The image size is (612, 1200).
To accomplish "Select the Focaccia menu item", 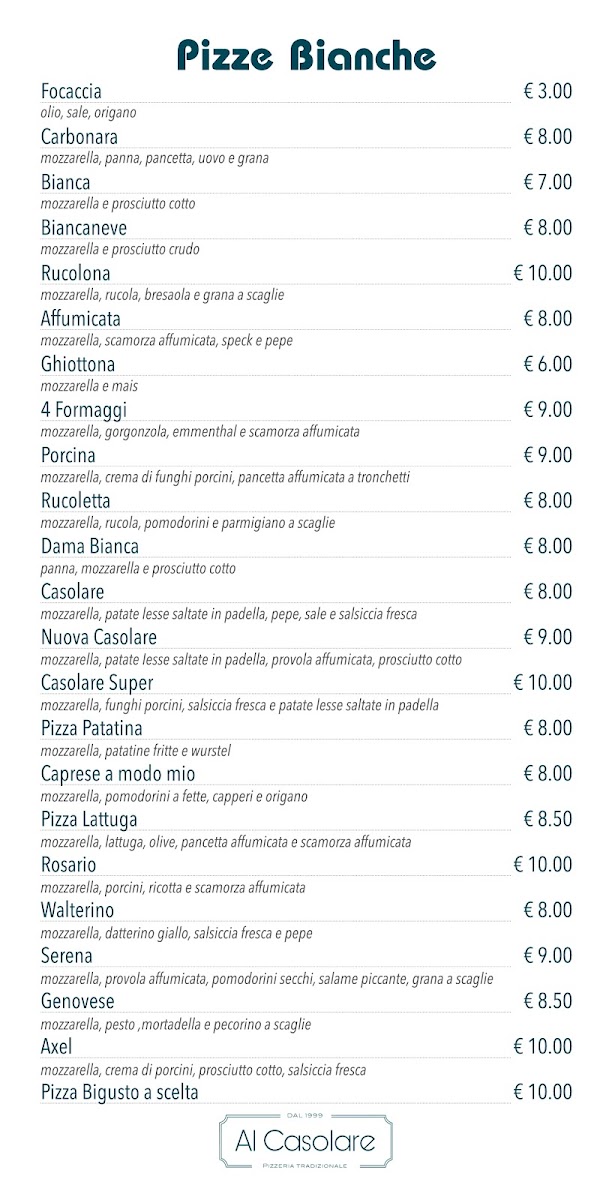I will tap(71, 91).
